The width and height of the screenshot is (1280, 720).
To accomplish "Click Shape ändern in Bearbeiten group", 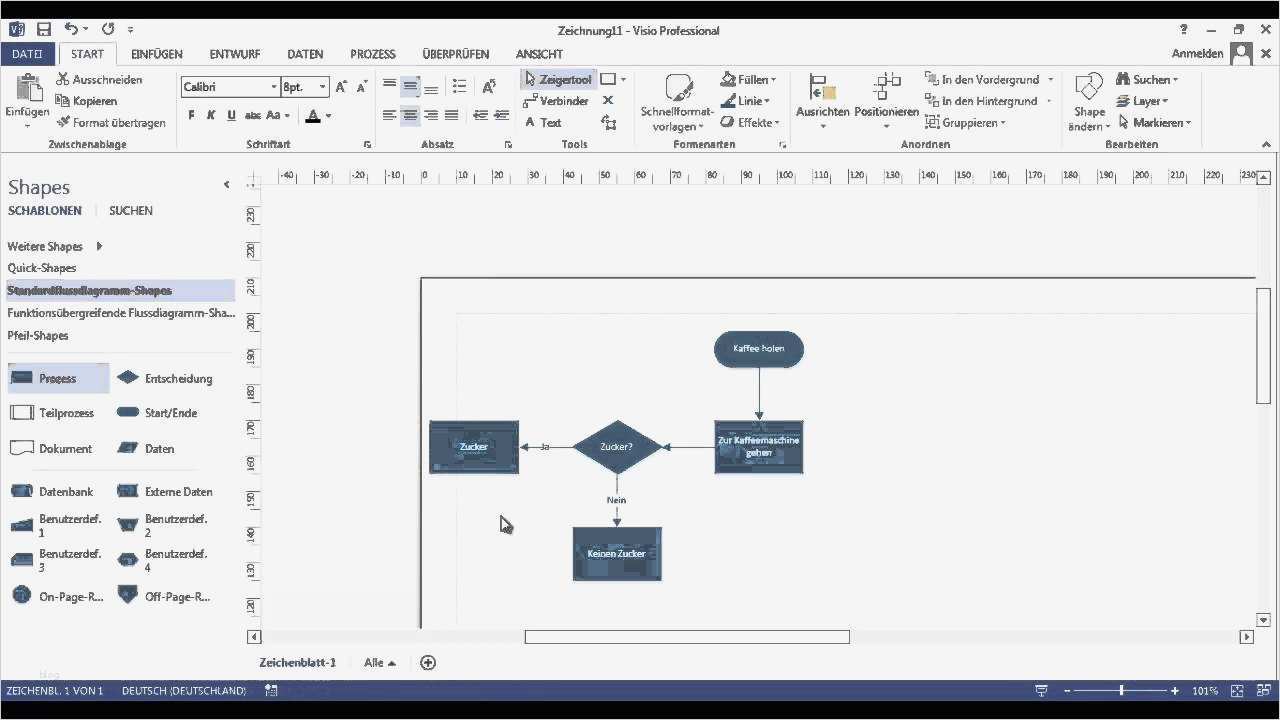I will pyautogui.click(x=1090, y=103).
